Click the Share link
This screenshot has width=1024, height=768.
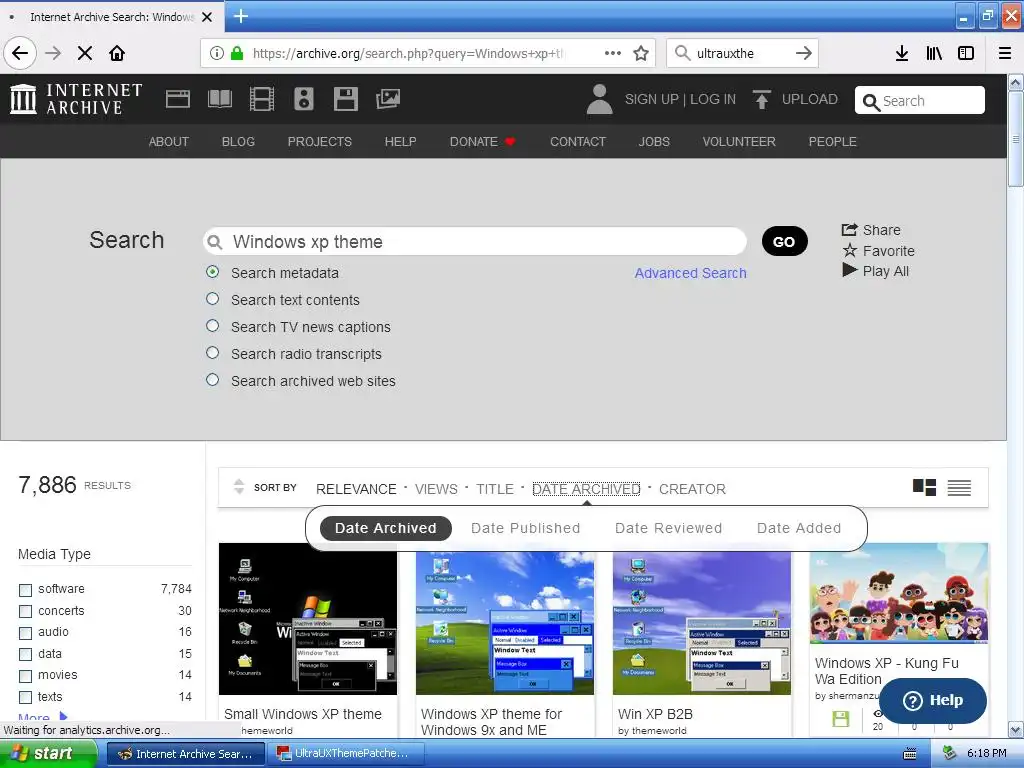pos(871,230)
